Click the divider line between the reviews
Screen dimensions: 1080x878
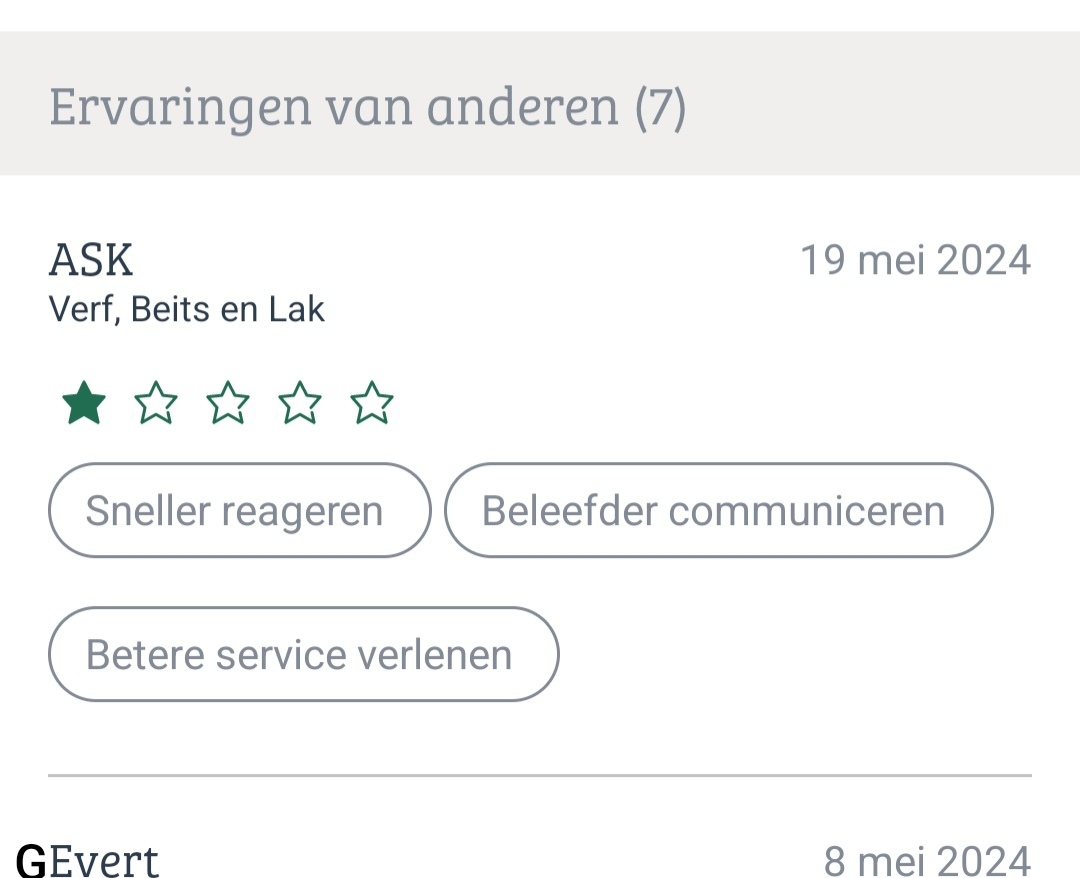point(540,775)
